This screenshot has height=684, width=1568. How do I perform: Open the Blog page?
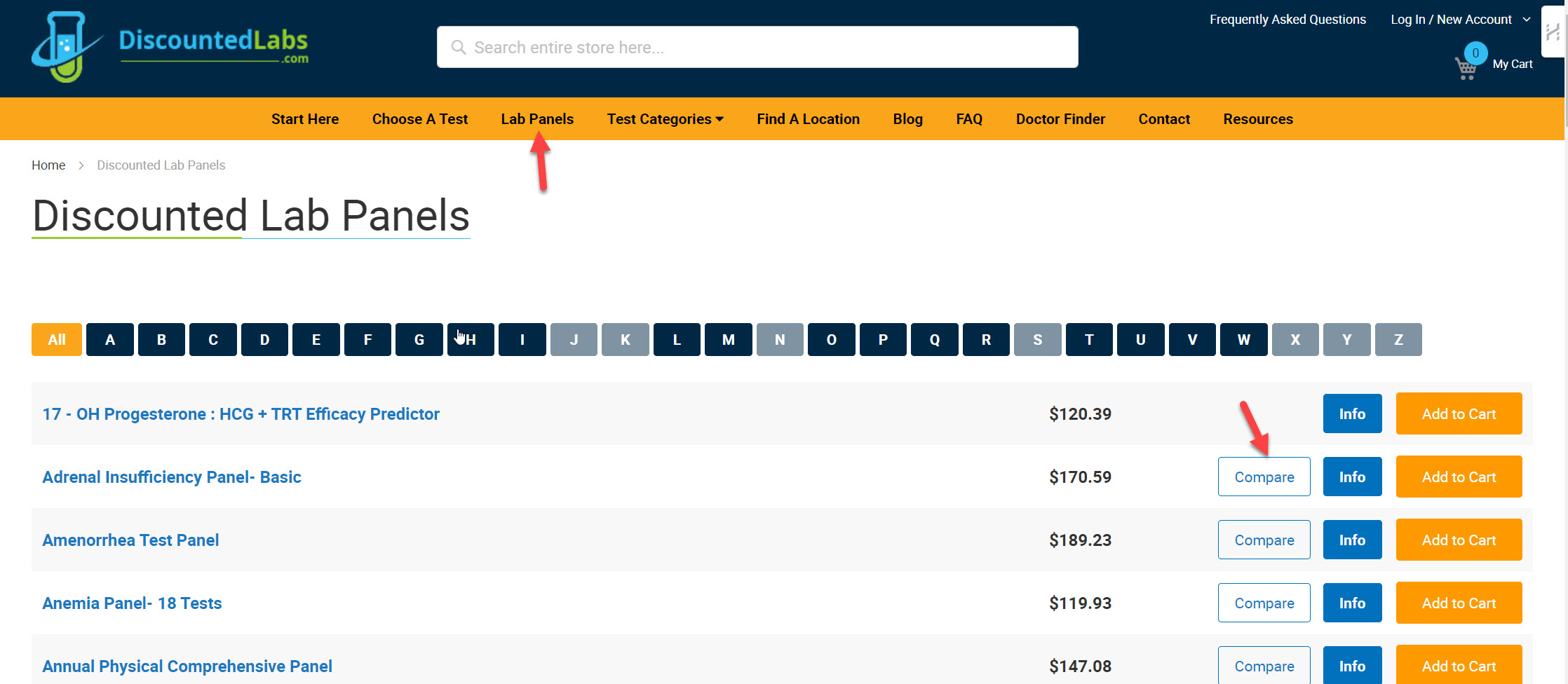coord(907,119)
